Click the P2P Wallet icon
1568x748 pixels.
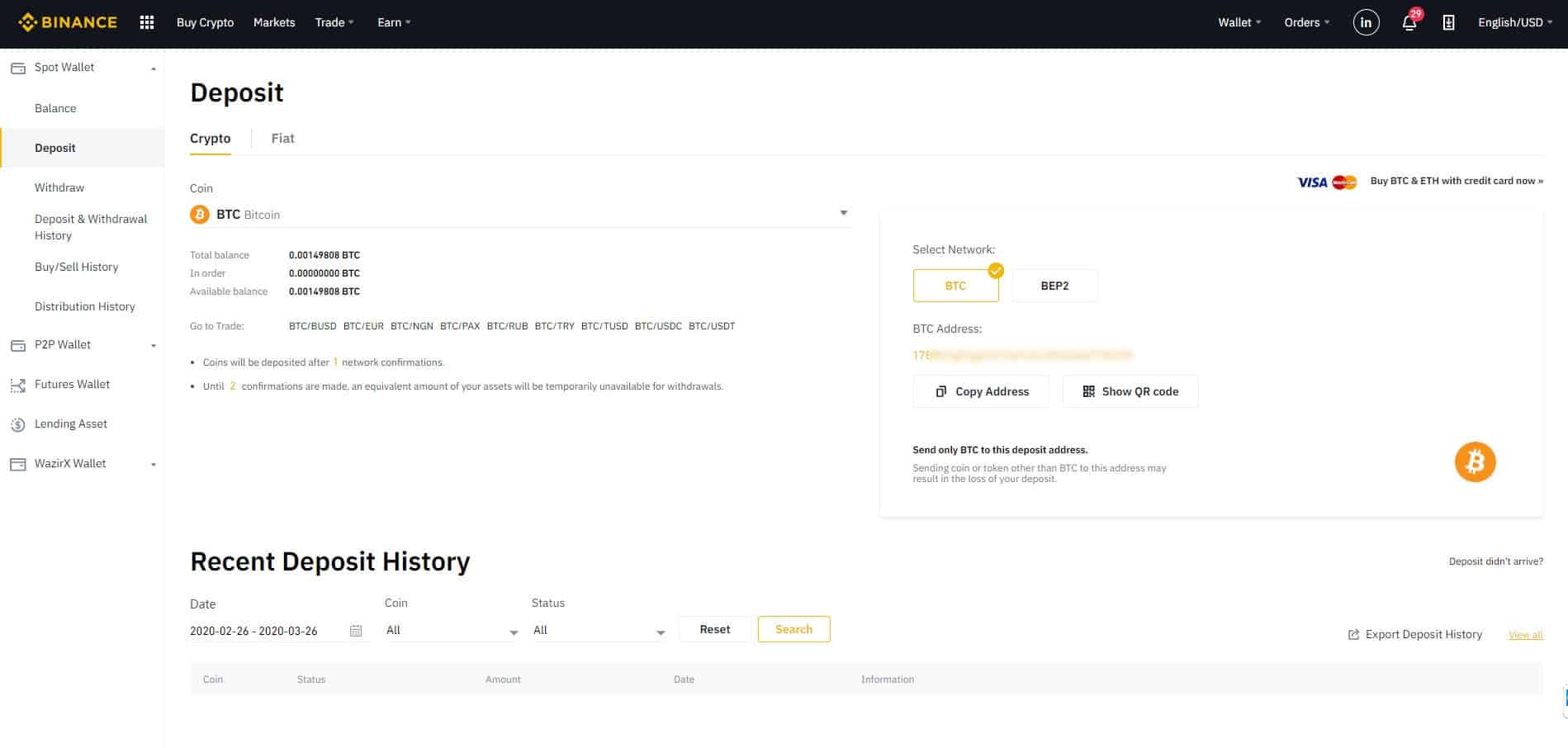coord(17,345)
